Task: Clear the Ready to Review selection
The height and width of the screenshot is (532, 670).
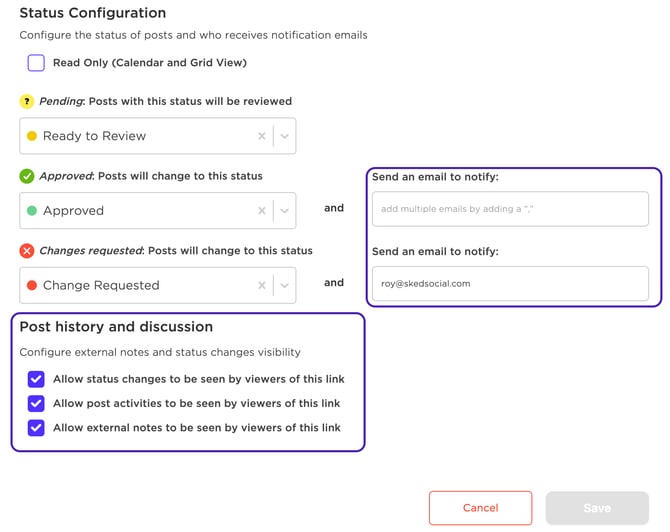Action: coord(262,136)
